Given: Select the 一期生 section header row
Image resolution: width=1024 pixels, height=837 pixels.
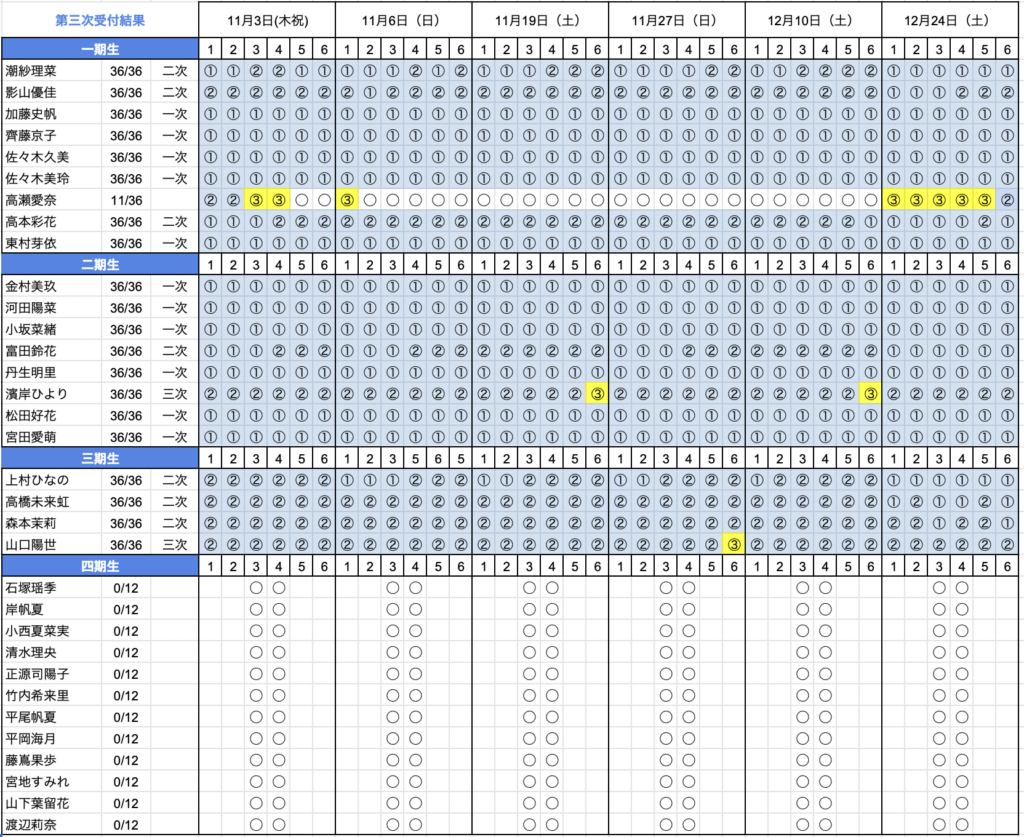Looking at the screenshot, I should point(100,49).
